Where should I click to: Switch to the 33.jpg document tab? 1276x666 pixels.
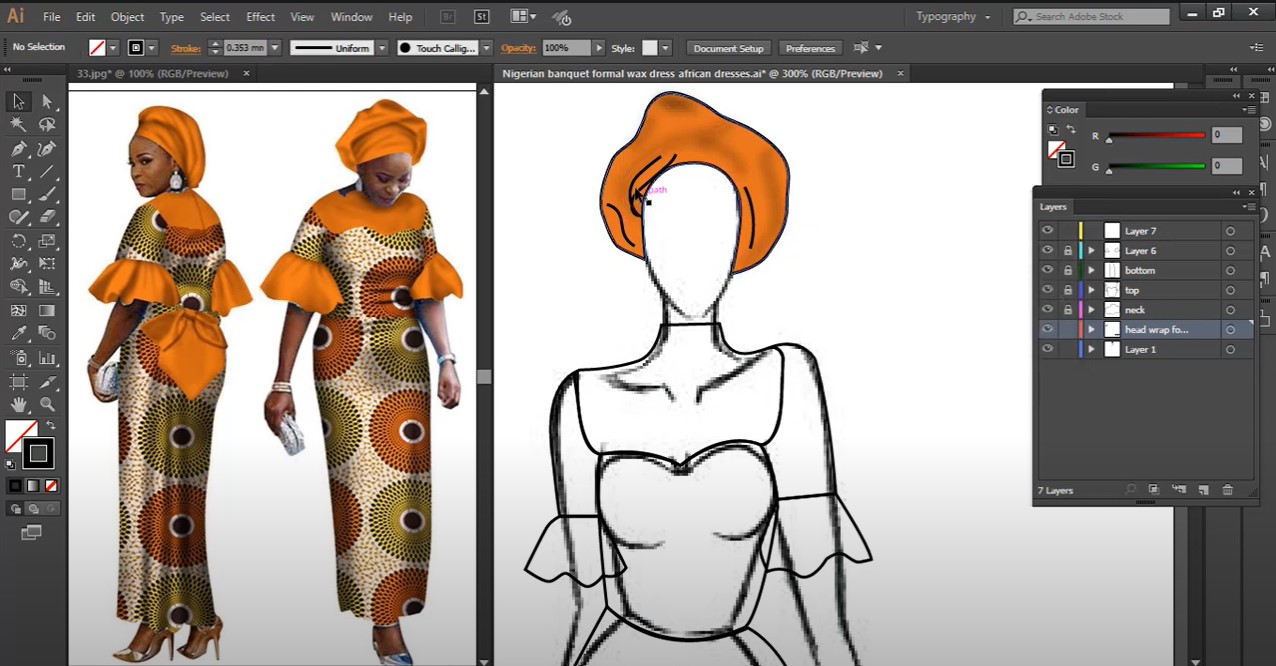[152, 74]
